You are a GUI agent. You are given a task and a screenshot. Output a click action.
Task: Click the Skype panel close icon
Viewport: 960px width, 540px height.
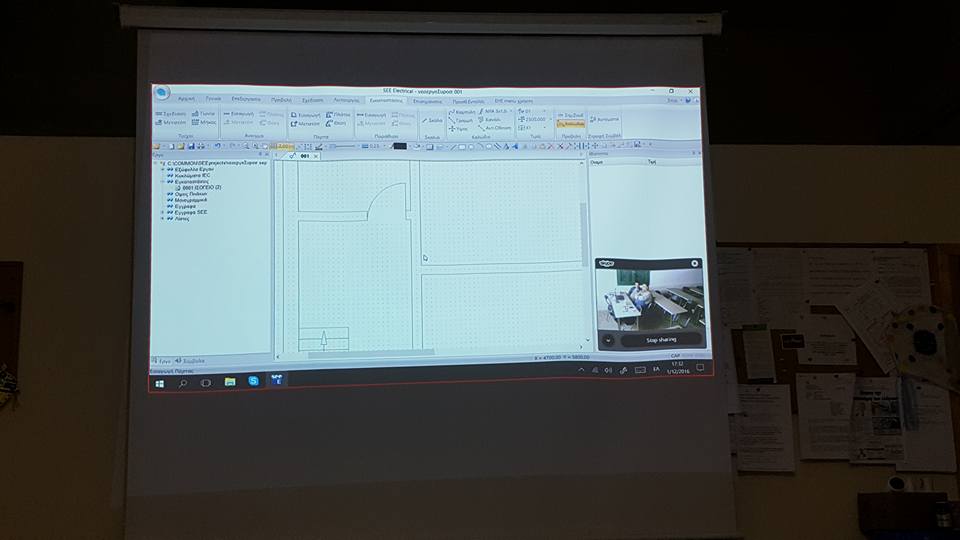pyautogui.click(x=695, y=263)
